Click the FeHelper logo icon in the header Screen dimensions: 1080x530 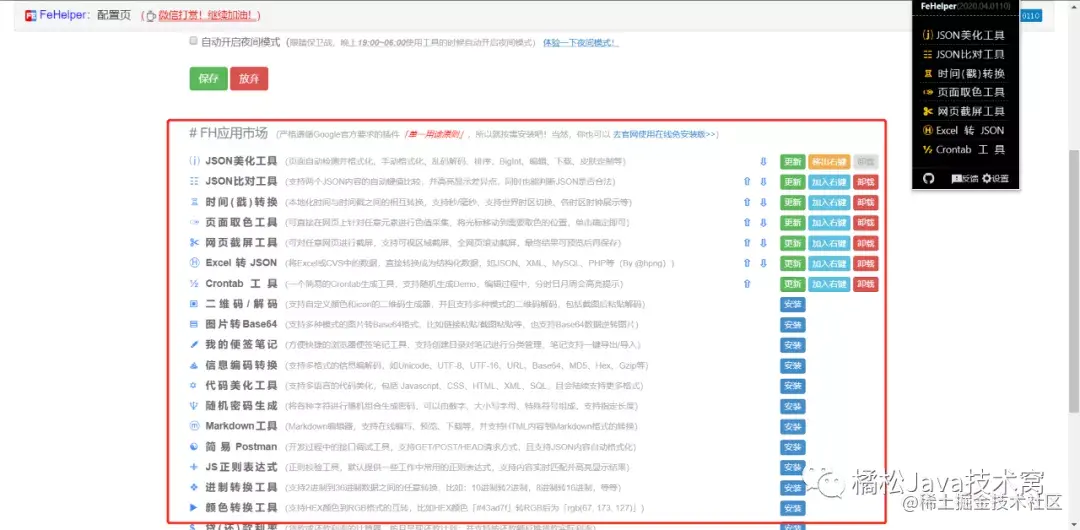pos(30,15)
